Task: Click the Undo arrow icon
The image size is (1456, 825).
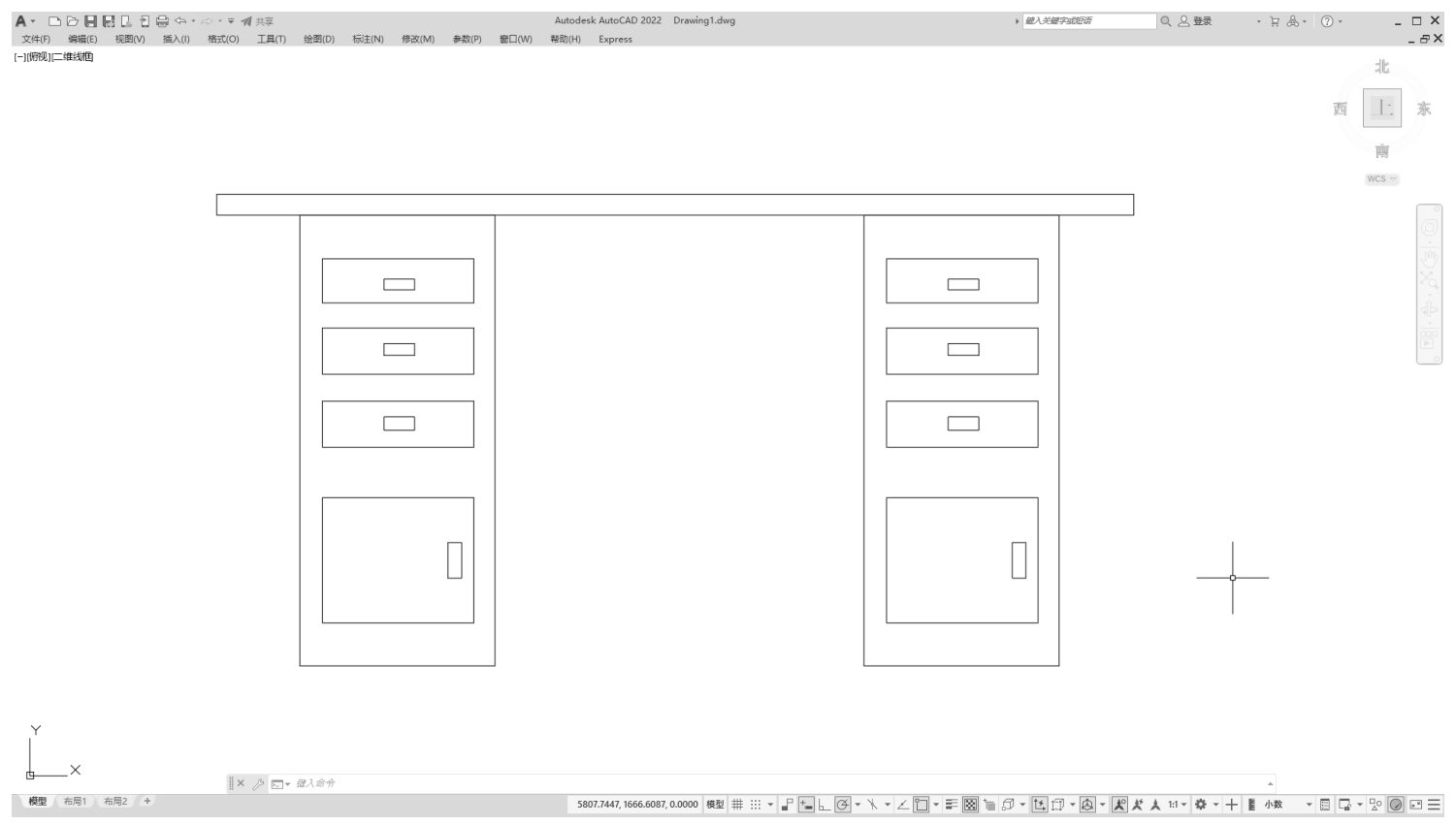Action: [x=180, y=21]
